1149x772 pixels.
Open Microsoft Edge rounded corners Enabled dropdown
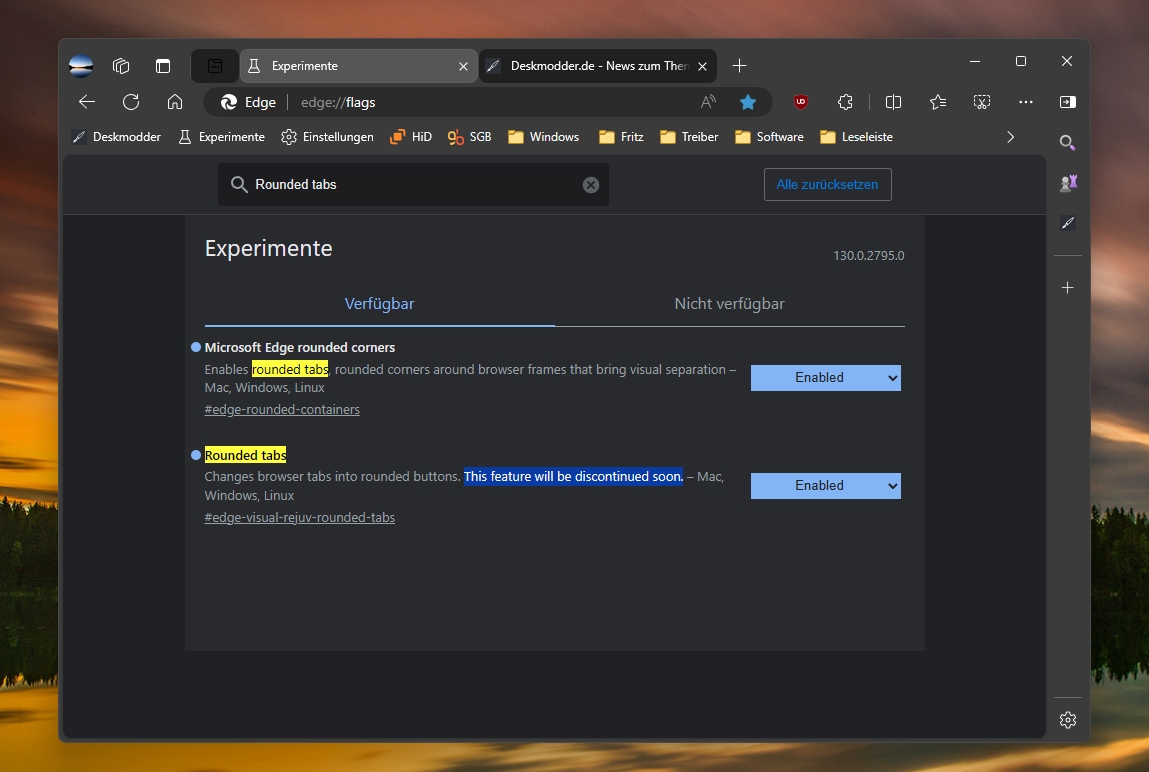pos(826,378)
